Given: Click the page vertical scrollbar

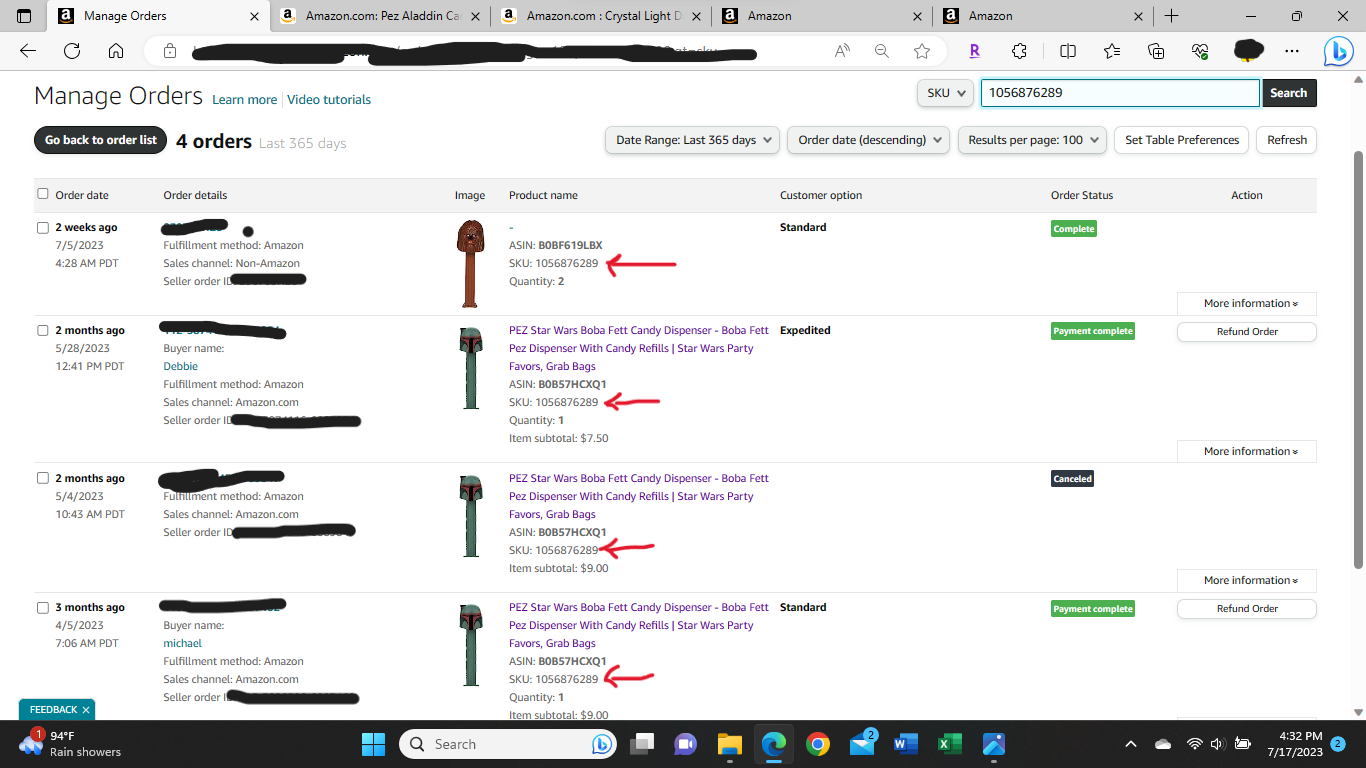Looking at the screenshot, I should (1358, 360).
